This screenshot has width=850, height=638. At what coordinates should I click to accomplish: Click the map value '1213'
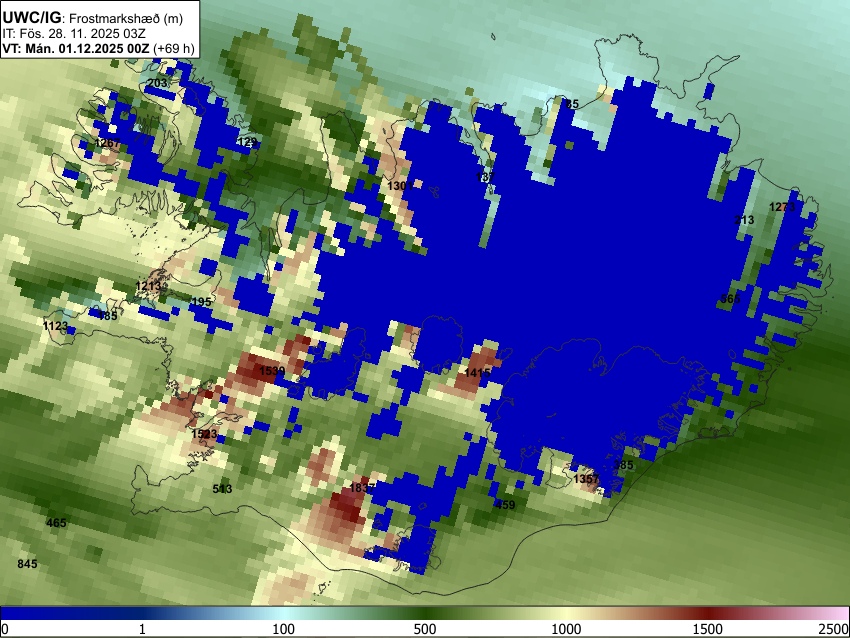(148, 286)
